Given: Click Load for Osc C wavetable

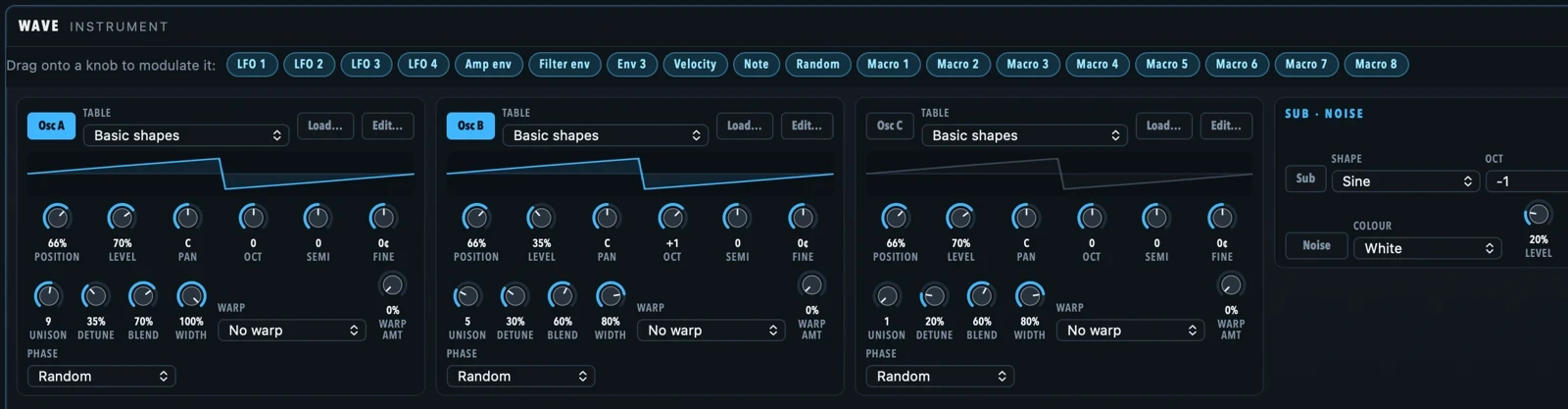Looking at the screenshot, I should pyautogui.click(x=1163, y=126).
